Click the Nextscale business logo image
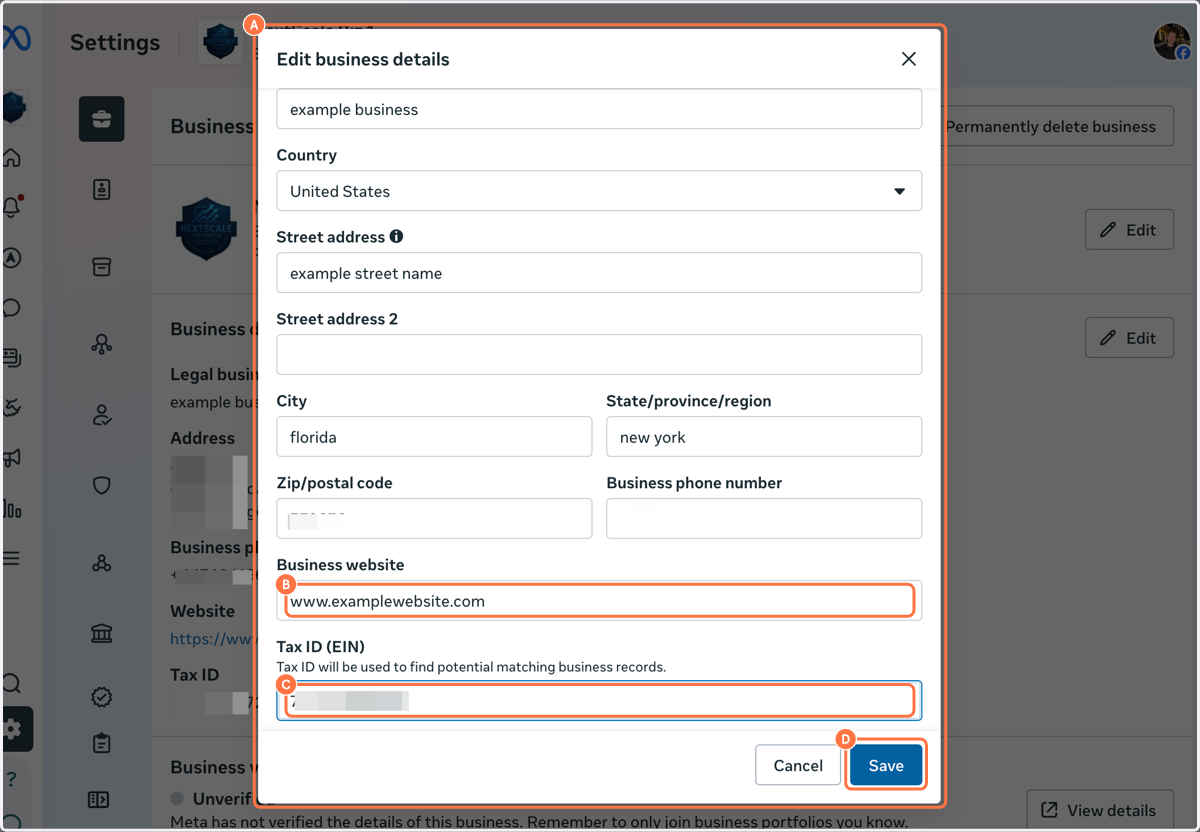Viewport: 1200px width, 832px height. point(206,229)
